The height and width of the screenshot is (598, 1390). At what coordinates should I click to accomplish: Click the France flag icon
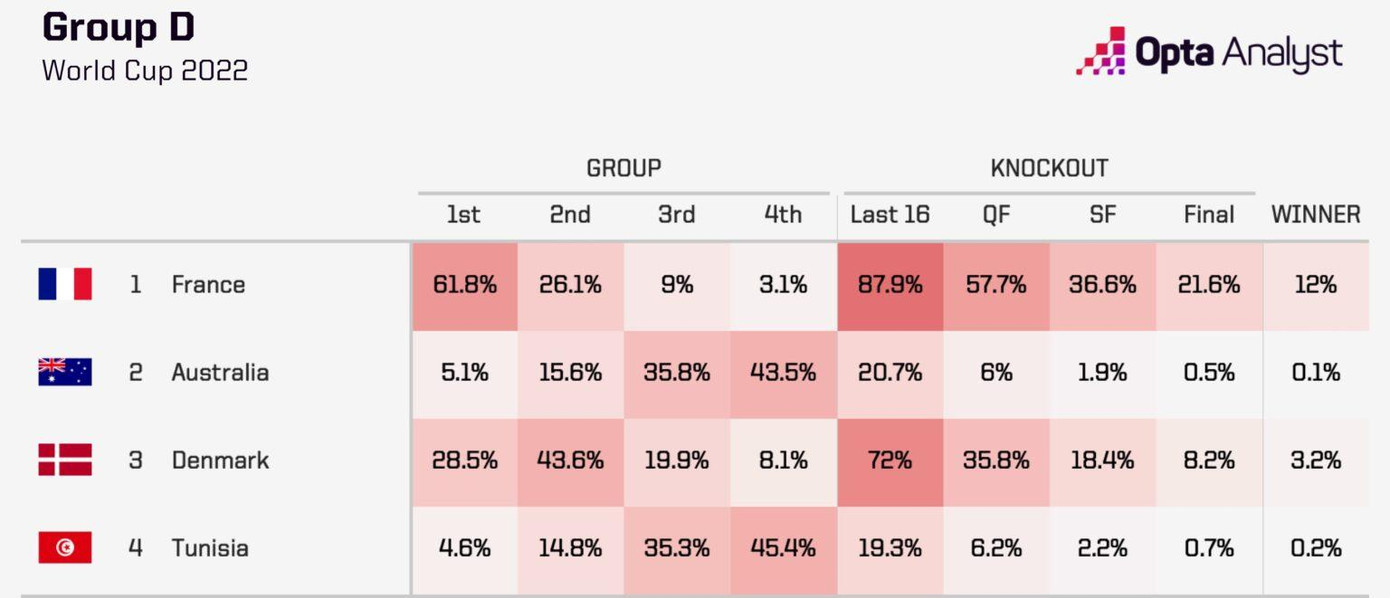pos(65,284)
